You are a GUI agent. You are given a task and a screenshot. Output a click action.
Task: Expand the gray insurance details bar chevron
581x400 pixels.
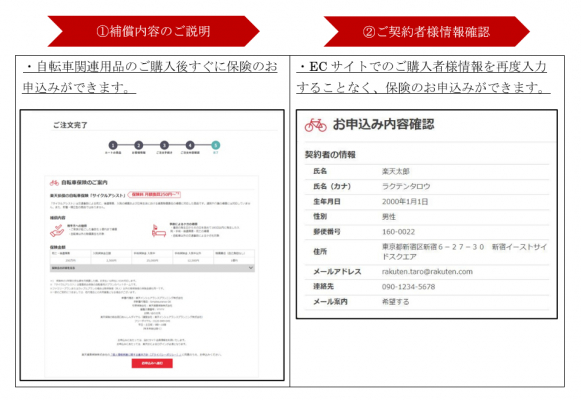(250, 267)
